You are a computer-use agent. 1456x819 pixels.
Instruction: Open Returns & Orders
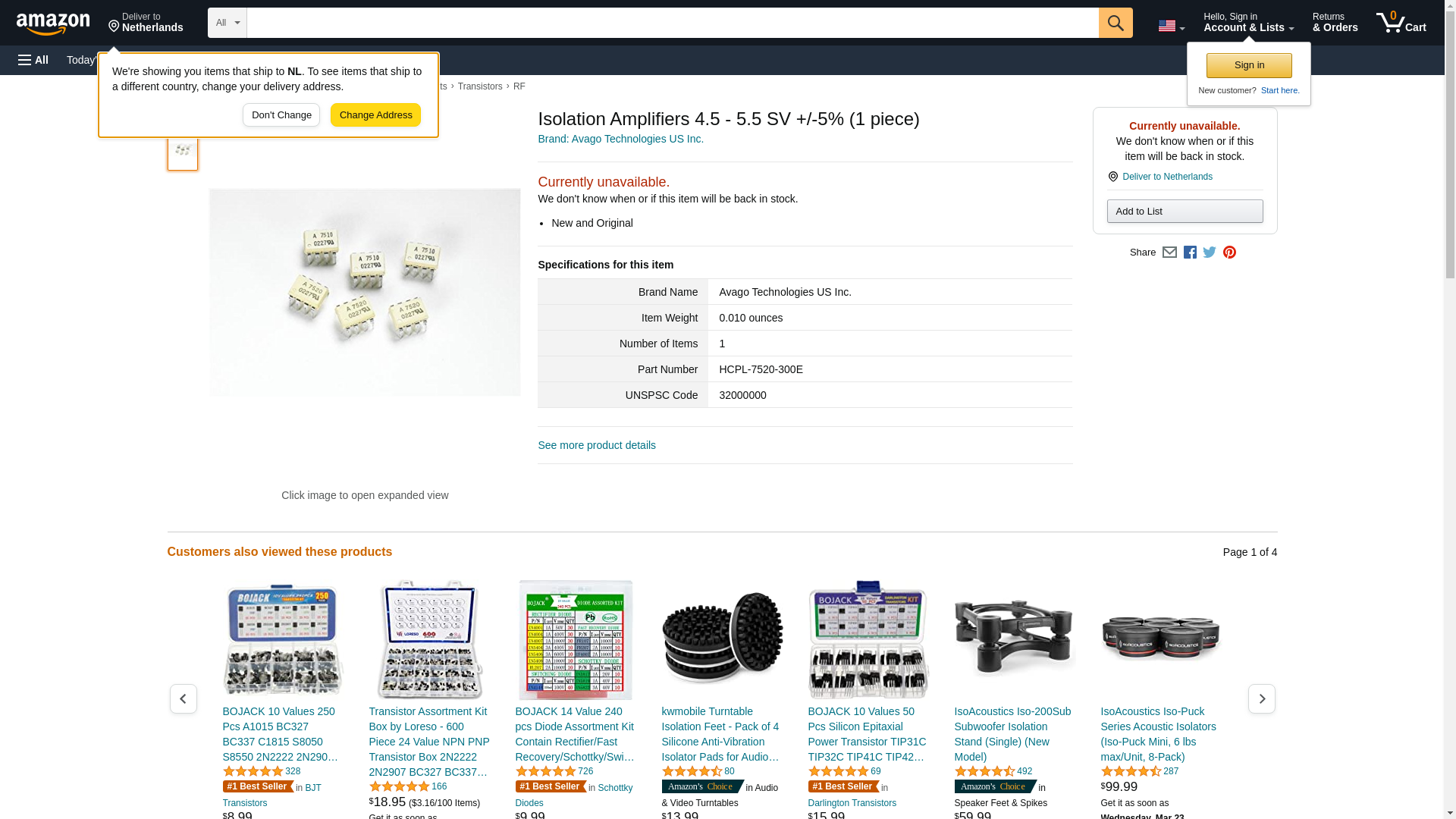(x=1335, y=23)
